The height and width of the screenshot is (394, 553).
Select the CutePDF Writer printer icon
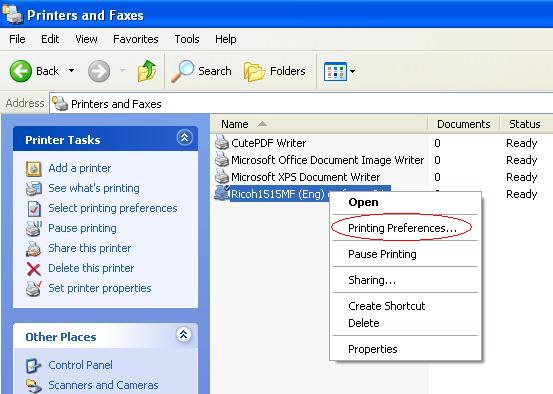pos(222,143)
